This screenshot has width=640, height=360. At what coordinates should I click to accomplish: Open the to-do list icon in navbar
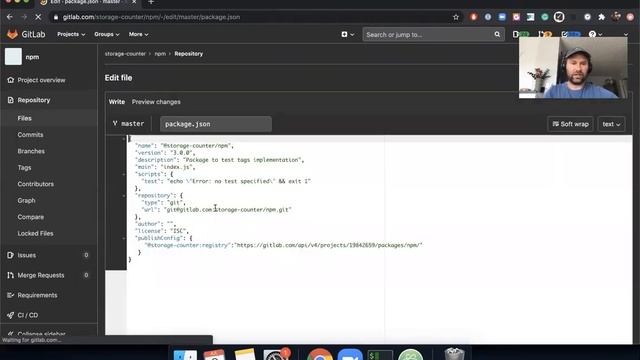click(571, 35)
